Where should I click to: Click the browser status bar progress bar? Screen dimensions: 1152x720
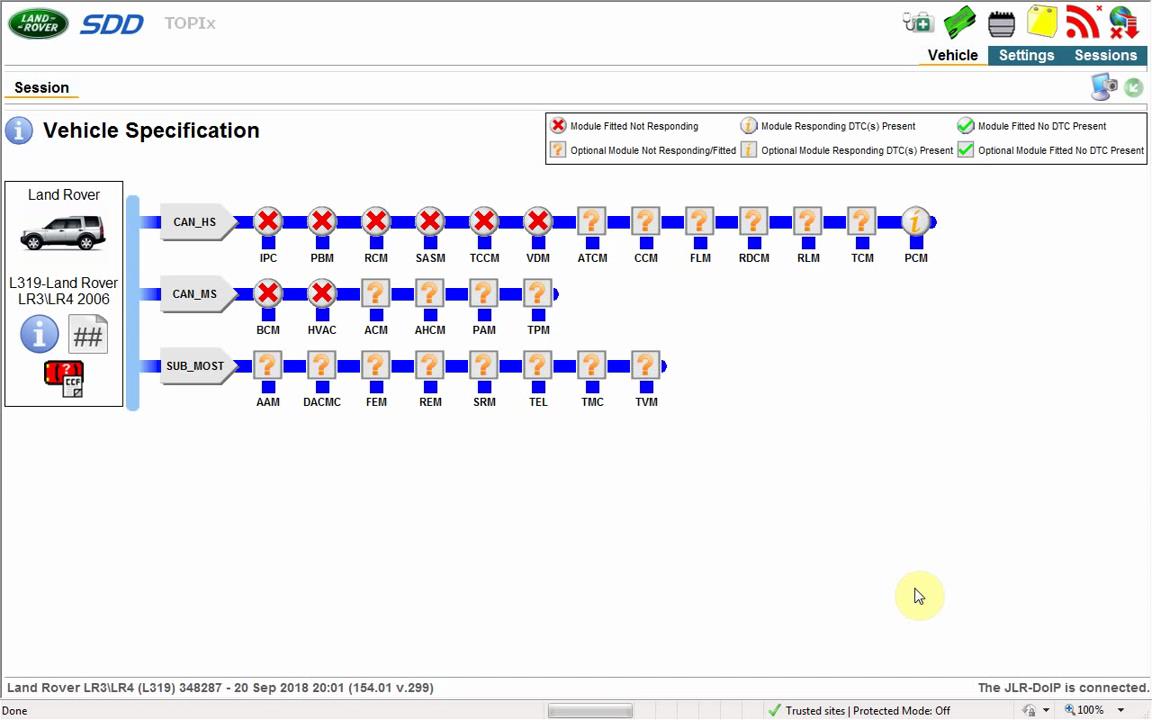click(590, 710)
